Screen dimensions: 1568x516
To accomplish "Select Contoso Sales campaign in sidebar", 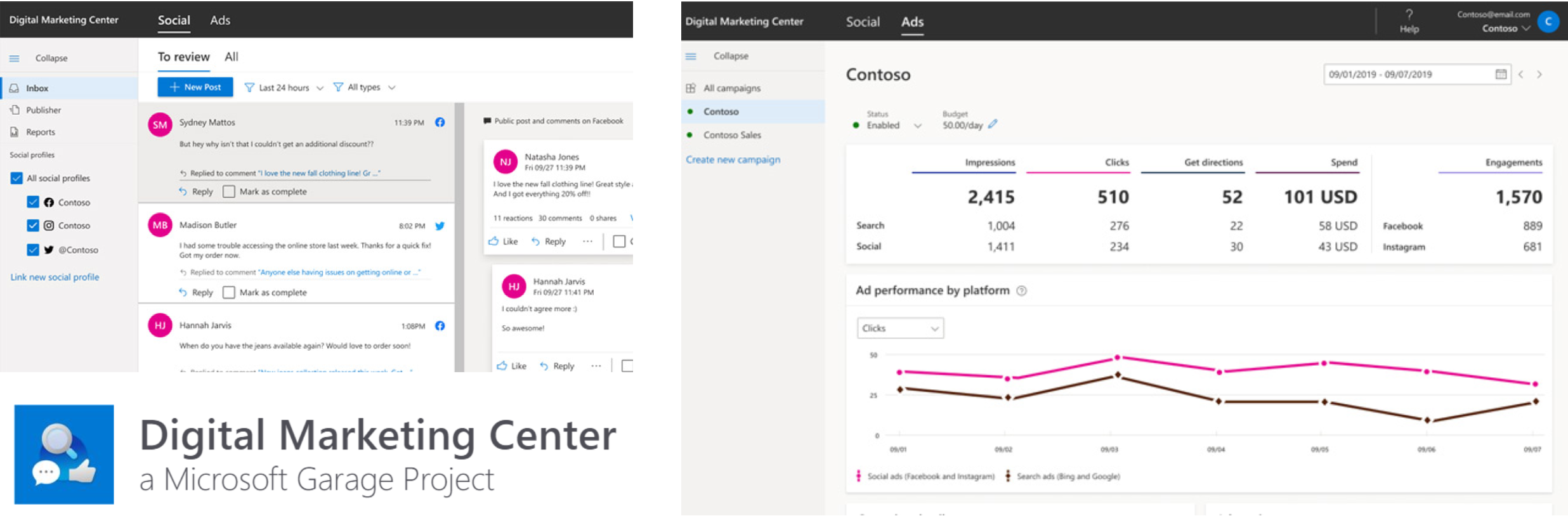I will tap(731, 135).
